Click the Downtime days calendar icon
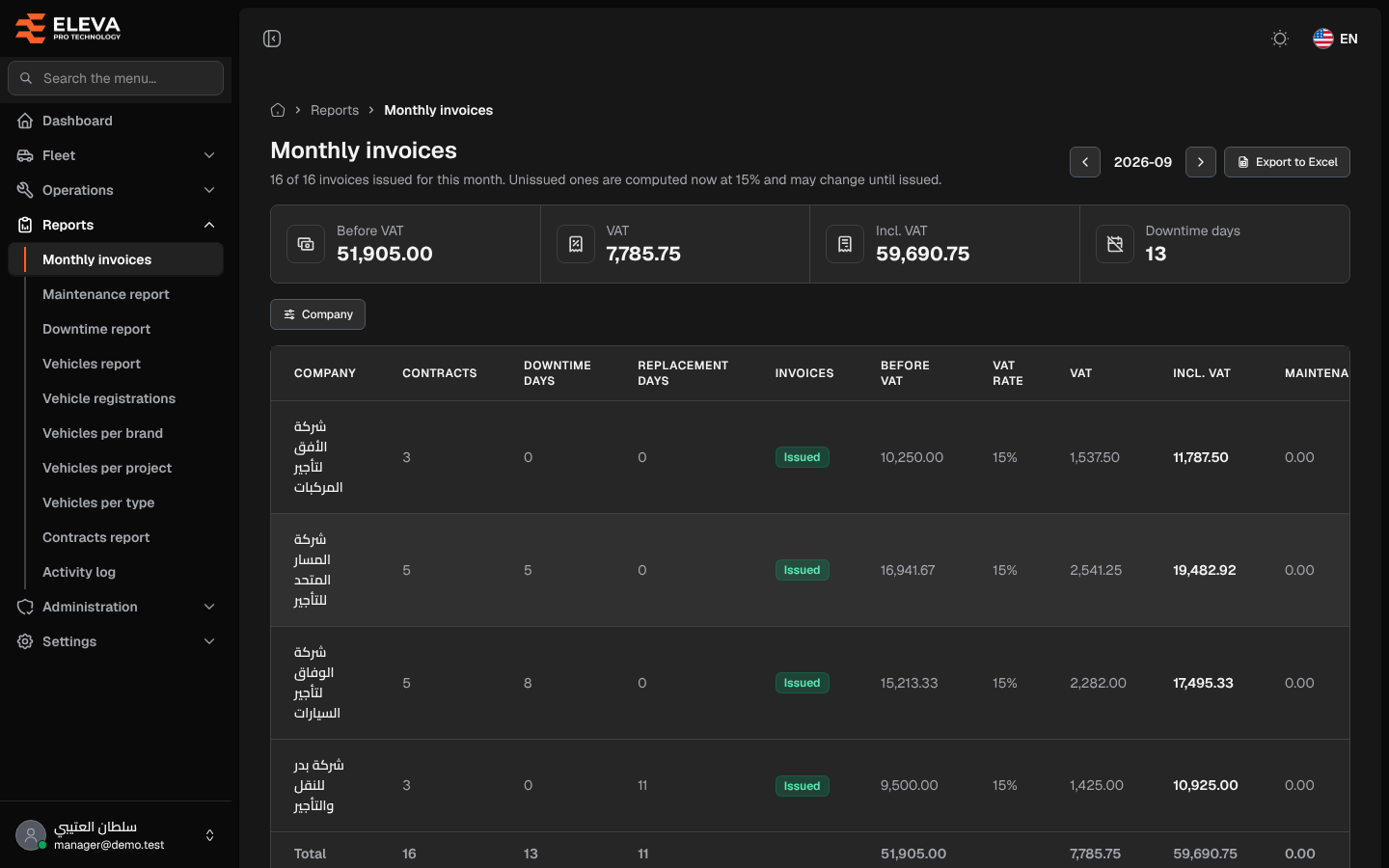Viewport: 1389px width, 868px height. pos(1115,244)
